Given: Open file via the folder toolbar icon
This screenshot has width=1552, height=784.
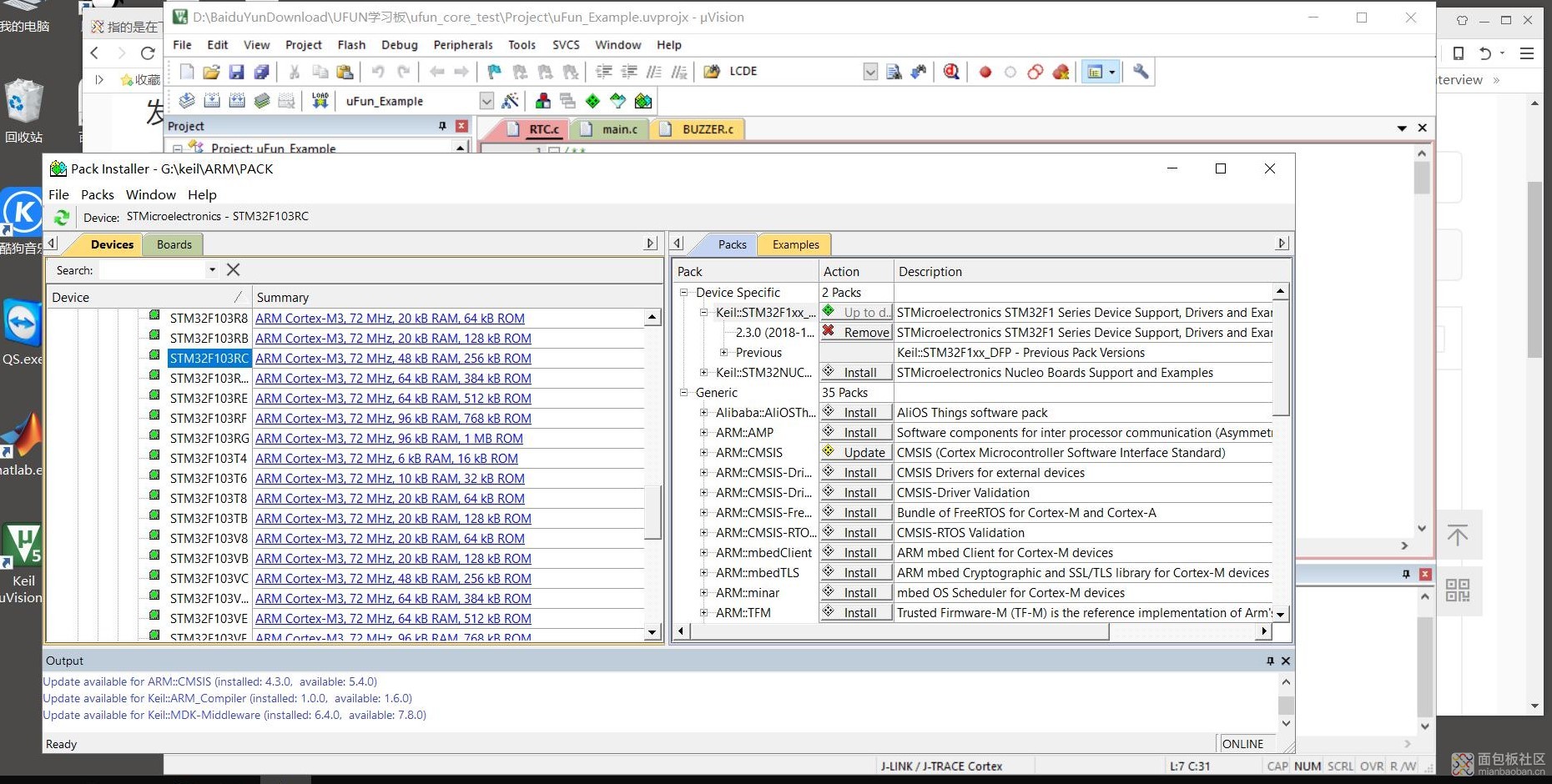Looking at the screenshot, I should coord(212,72).
